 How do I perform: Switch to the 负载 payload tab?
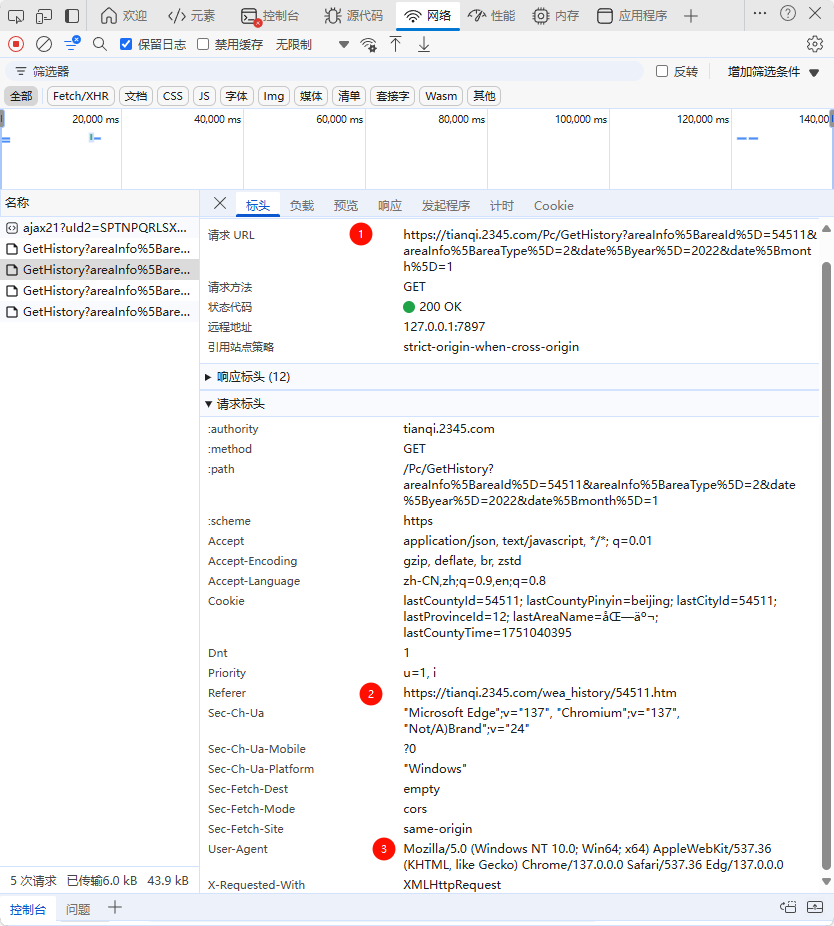(x=302, y=206)
